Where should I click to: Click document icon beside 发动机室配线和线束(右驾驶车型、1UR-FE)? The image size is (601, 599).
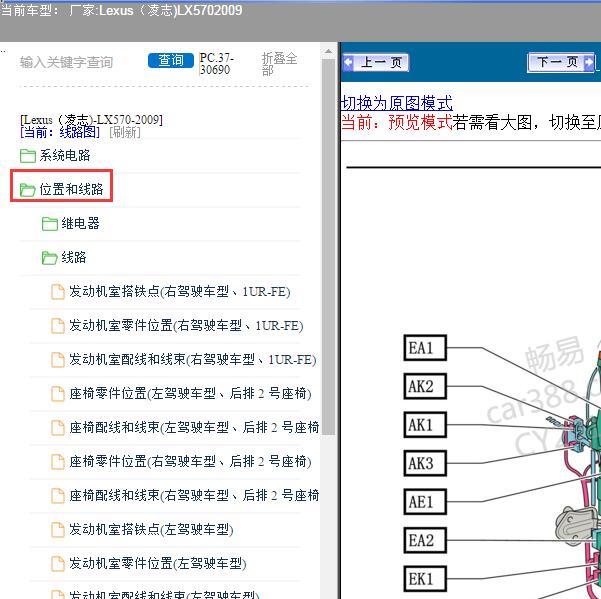coord(58,360)
